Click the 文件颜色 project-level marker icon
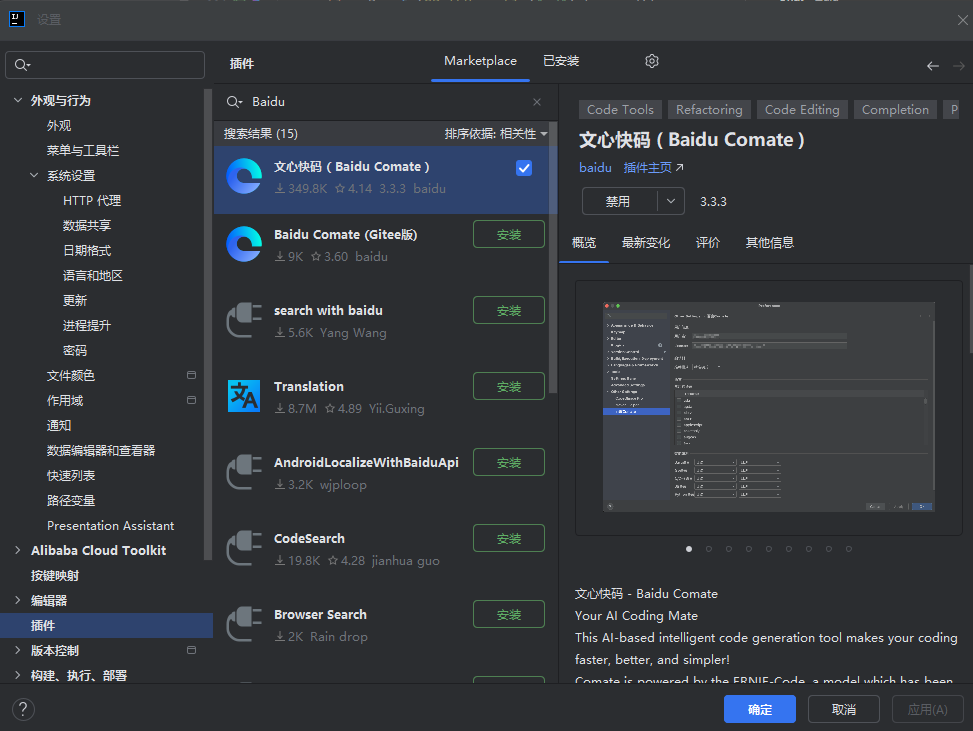Screen dimensions: 973x731 [191, 375]
